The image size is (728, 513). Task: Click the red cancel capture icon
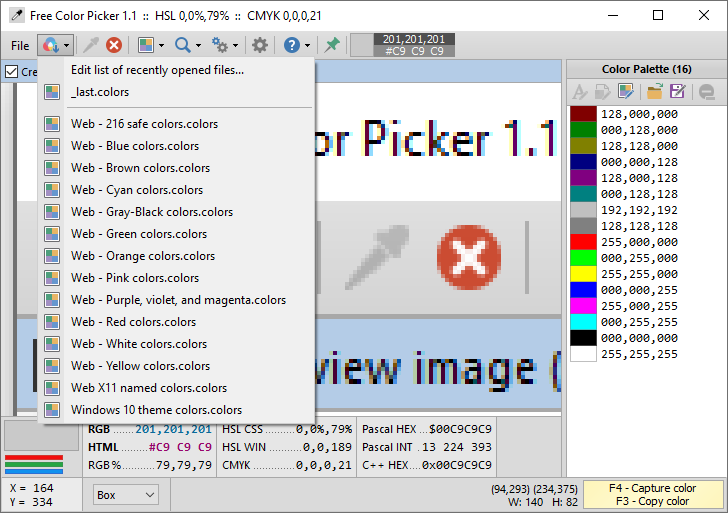114,45
